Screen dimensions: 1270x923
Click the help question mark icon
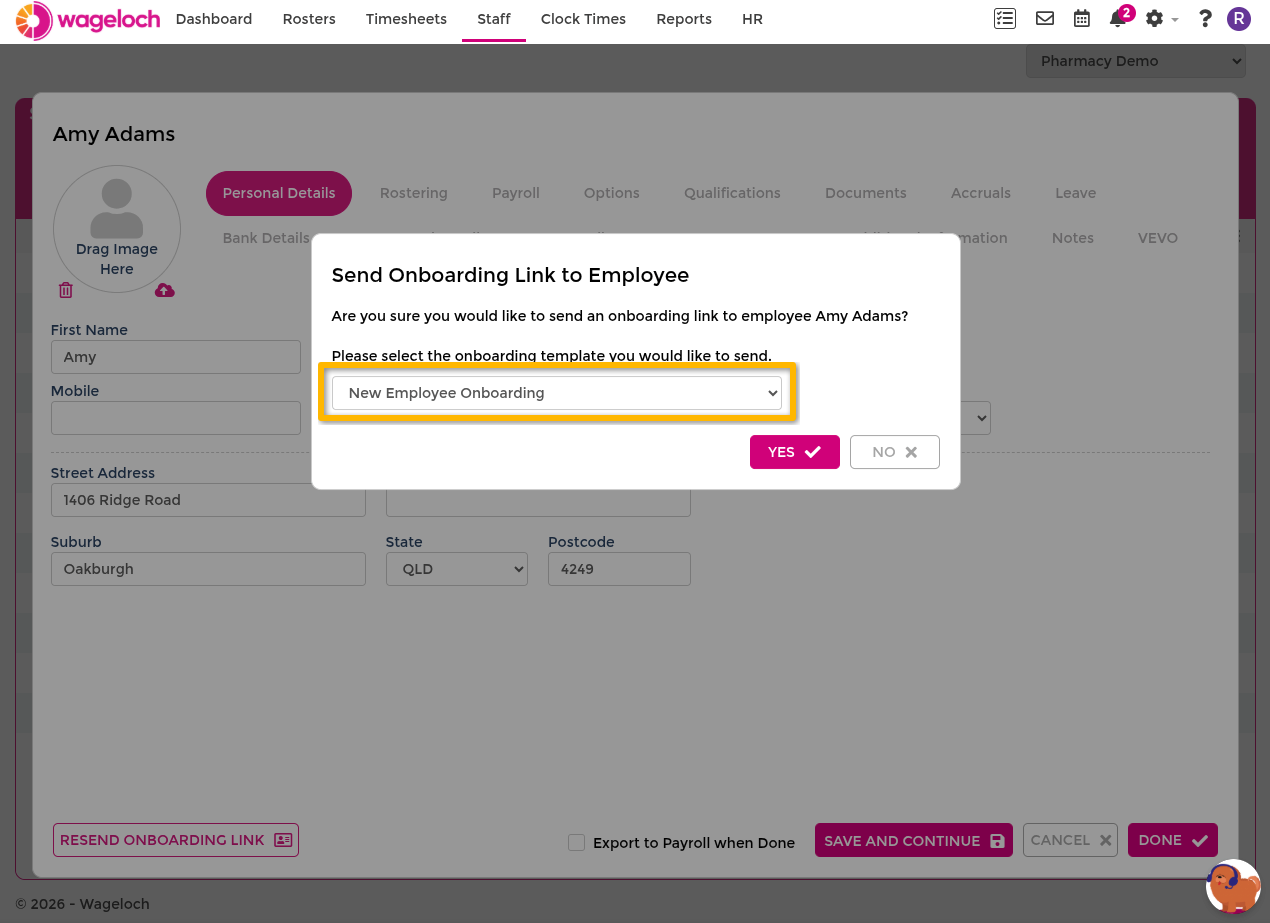pos(1205,19)
